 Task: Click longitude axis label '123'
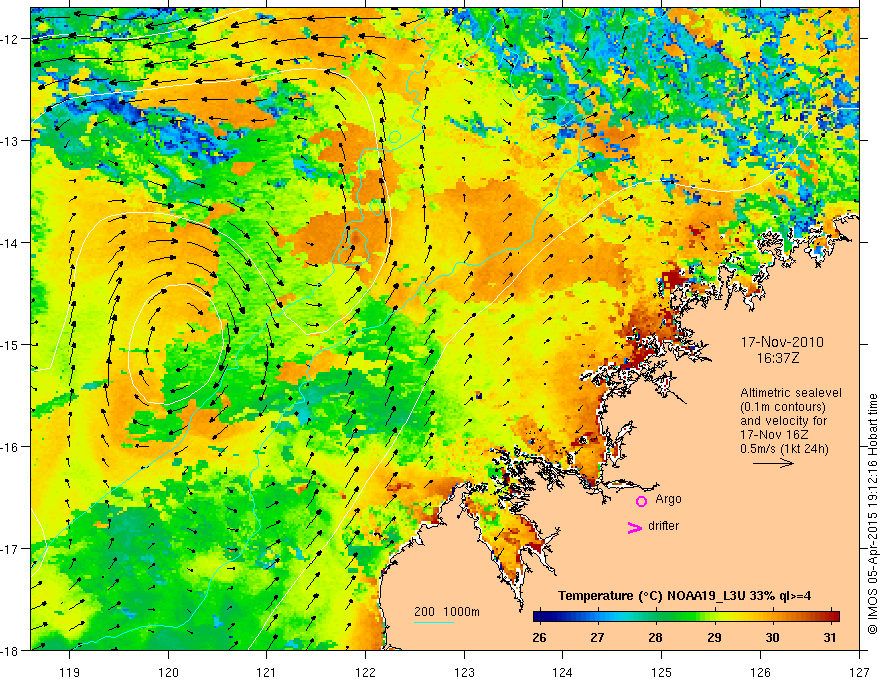click(464, 672)
